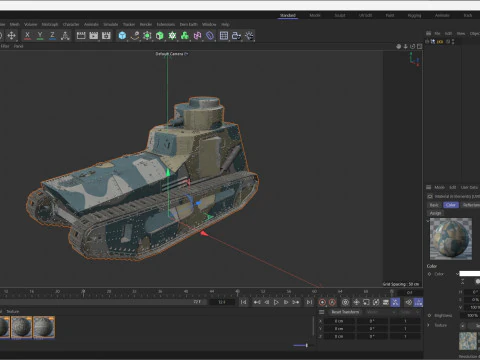Toggle the Y axis lock

pyautogui.click(x=40, y=35)
